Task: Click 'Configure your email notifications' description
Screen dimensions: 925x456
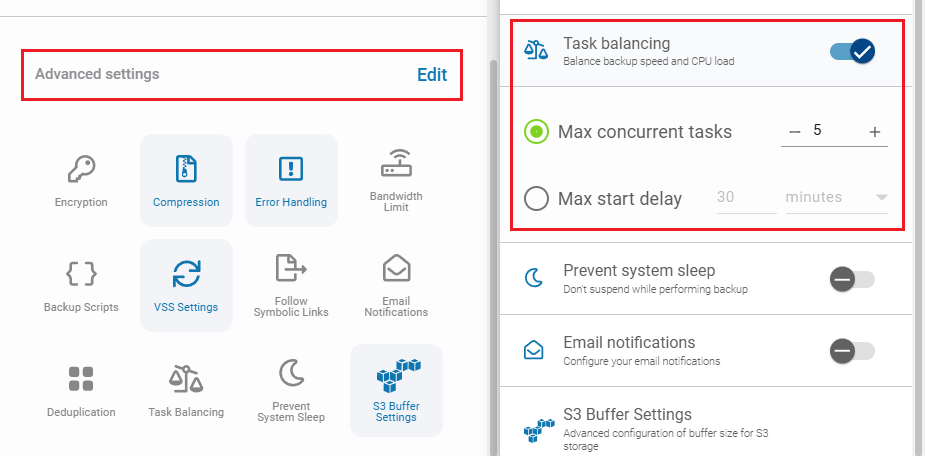Action: (x=642, y=361)
